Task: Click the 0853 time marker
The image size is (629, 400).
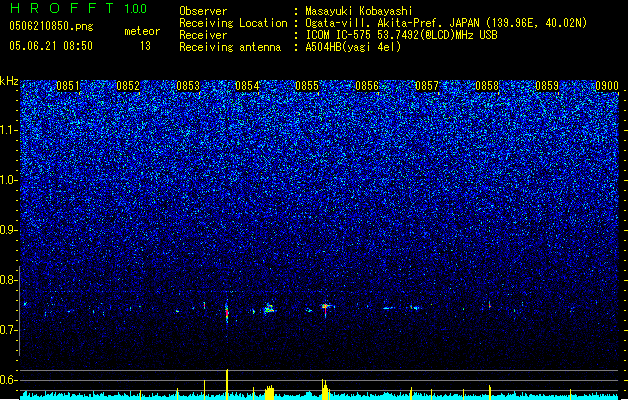Action: point(188,86)
